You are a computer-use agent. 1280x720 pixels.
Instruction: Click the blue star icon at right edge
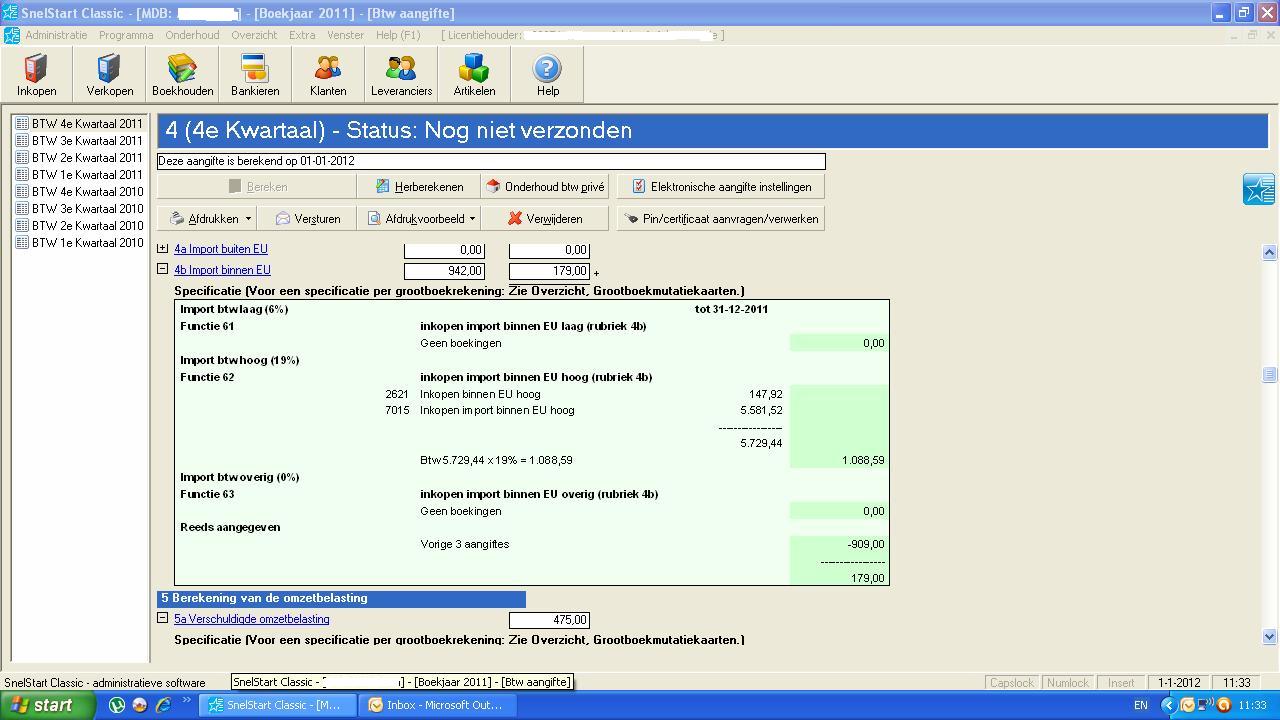coord(1258,188)
